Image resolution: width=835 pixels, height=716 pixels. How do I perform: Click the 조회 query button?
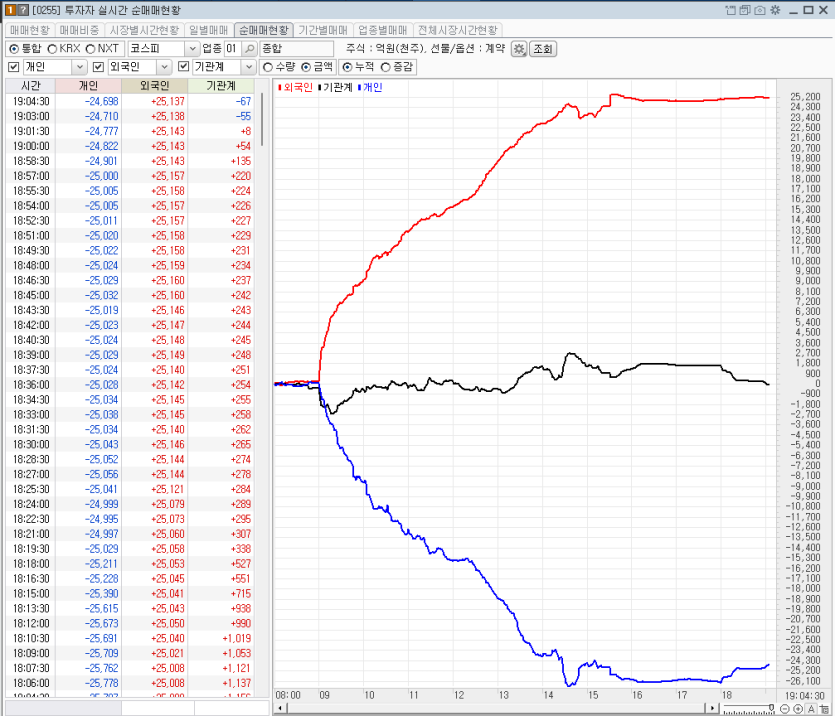(543, 49)
